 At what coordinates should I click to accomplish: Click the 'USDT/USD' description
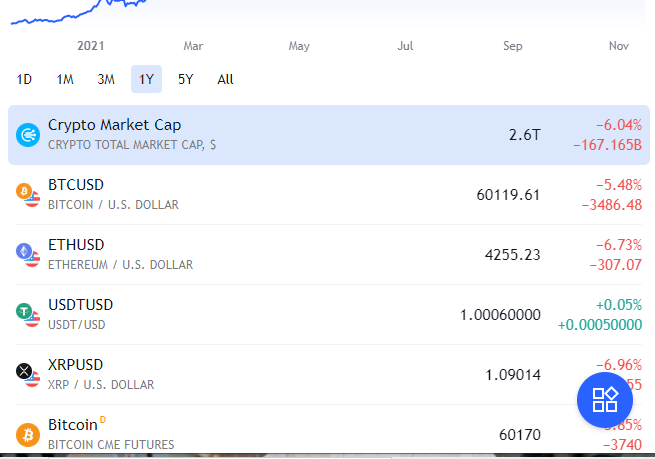click(x=76, y=325)
